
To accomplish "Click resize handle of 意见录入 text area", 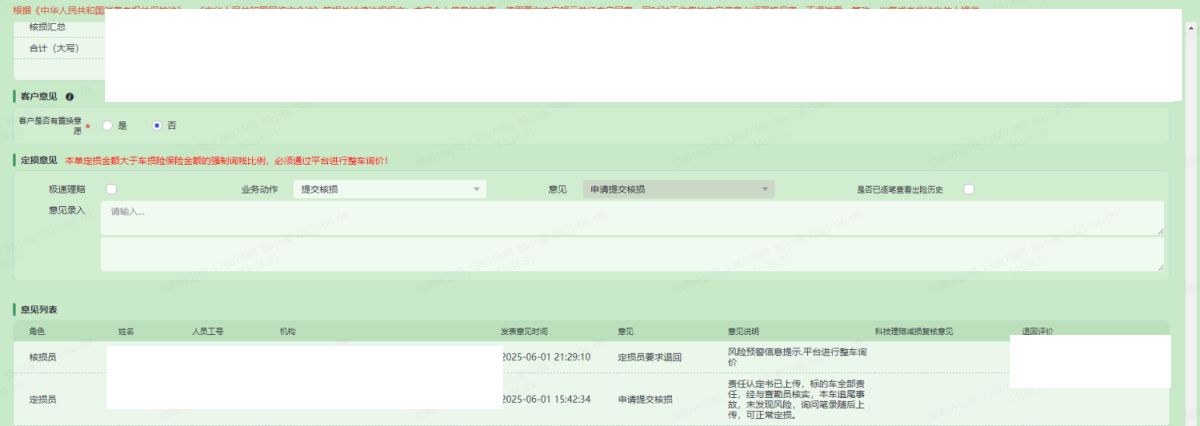I will tap(1160, 231).
